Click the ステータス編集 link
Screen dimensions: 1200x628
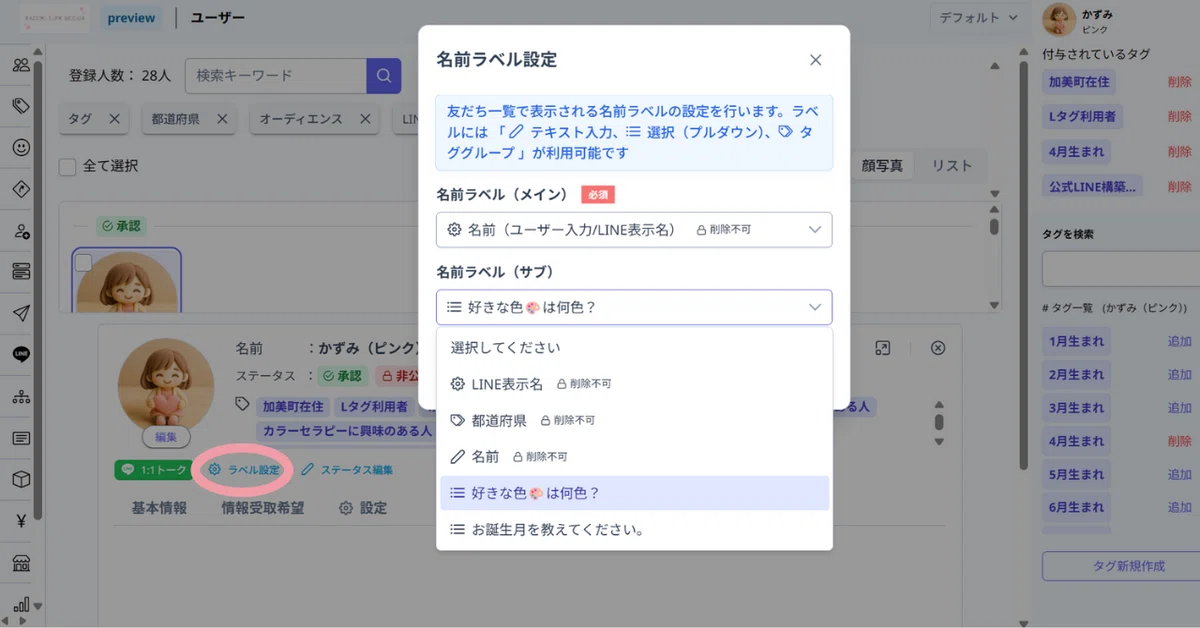[347, 469]
